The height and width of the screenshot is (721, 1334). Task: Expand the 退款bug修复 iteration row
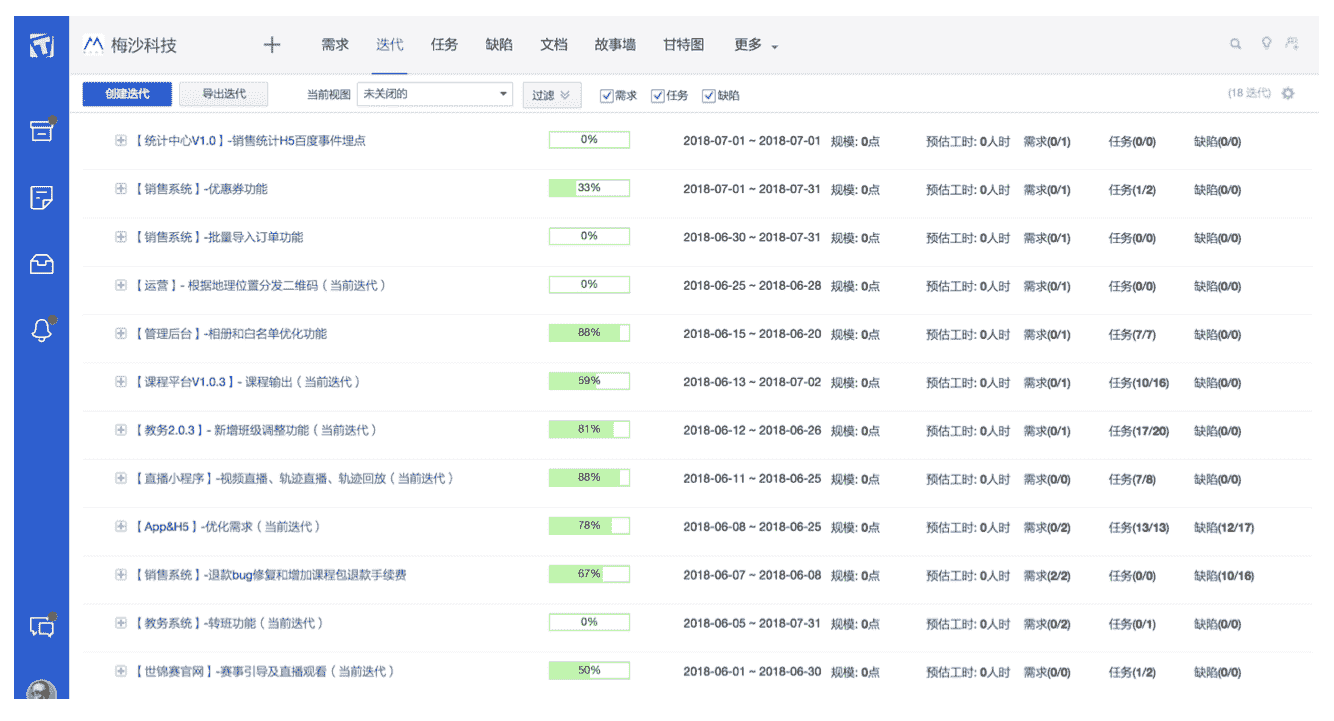(x=120, y=575)
